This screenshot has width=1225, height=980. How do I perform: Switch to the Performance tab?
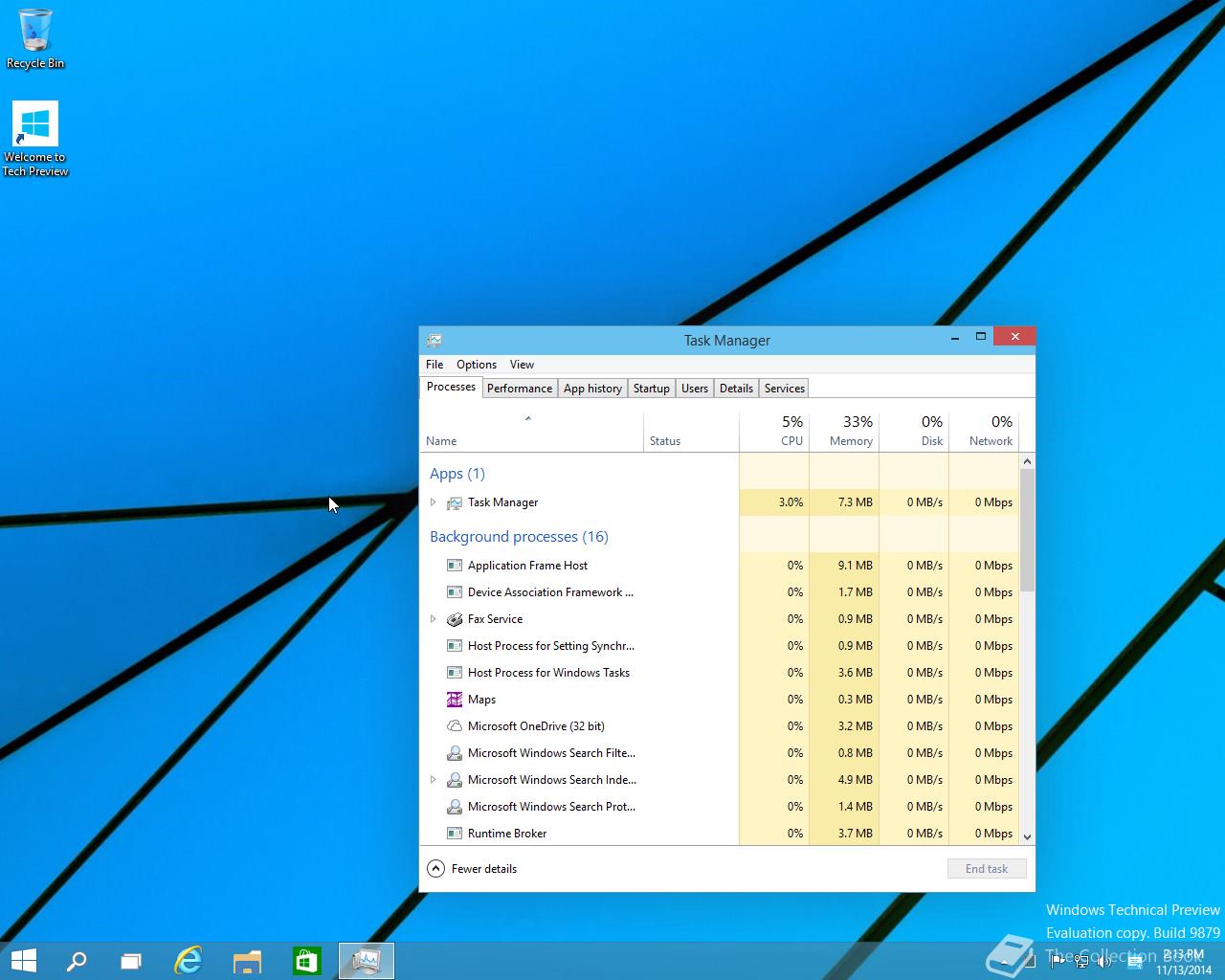click(520, 389)
